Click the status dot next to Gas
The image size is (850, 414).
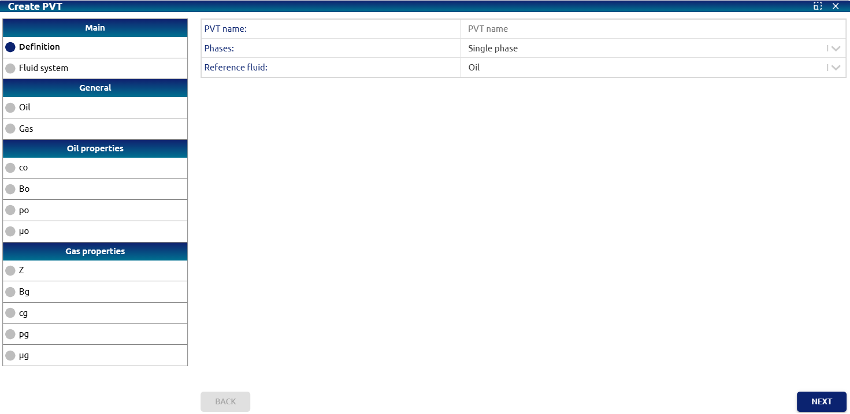pos(10,129)
